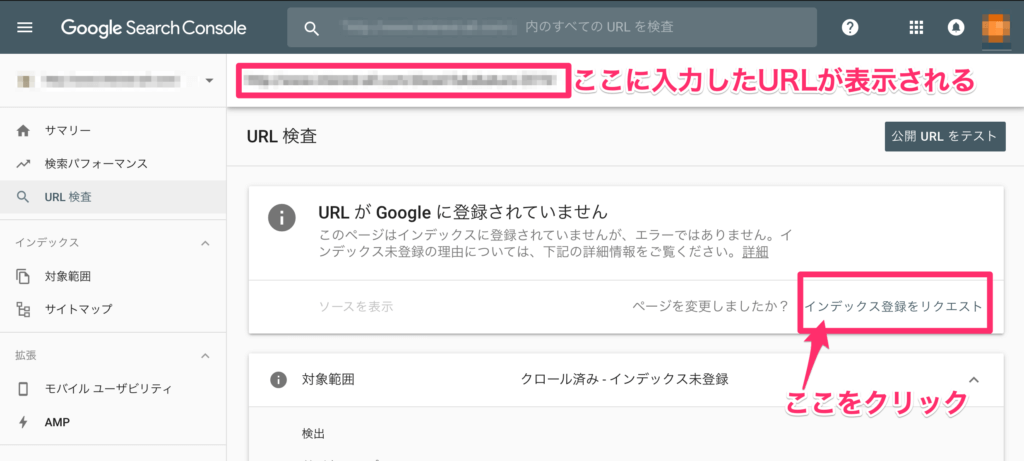The image size is (1024, 461).
Task: Click クロール済み - インデックス未登録 status text
Action: point(625,379)
